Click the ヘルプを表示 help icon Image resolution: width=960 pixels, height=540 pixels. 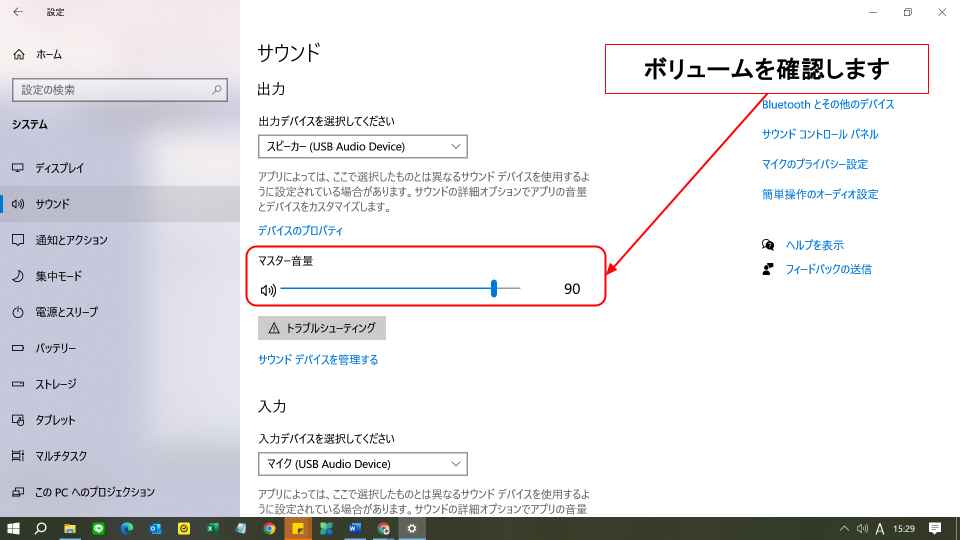pyautogui.click(x=768, y=245)
